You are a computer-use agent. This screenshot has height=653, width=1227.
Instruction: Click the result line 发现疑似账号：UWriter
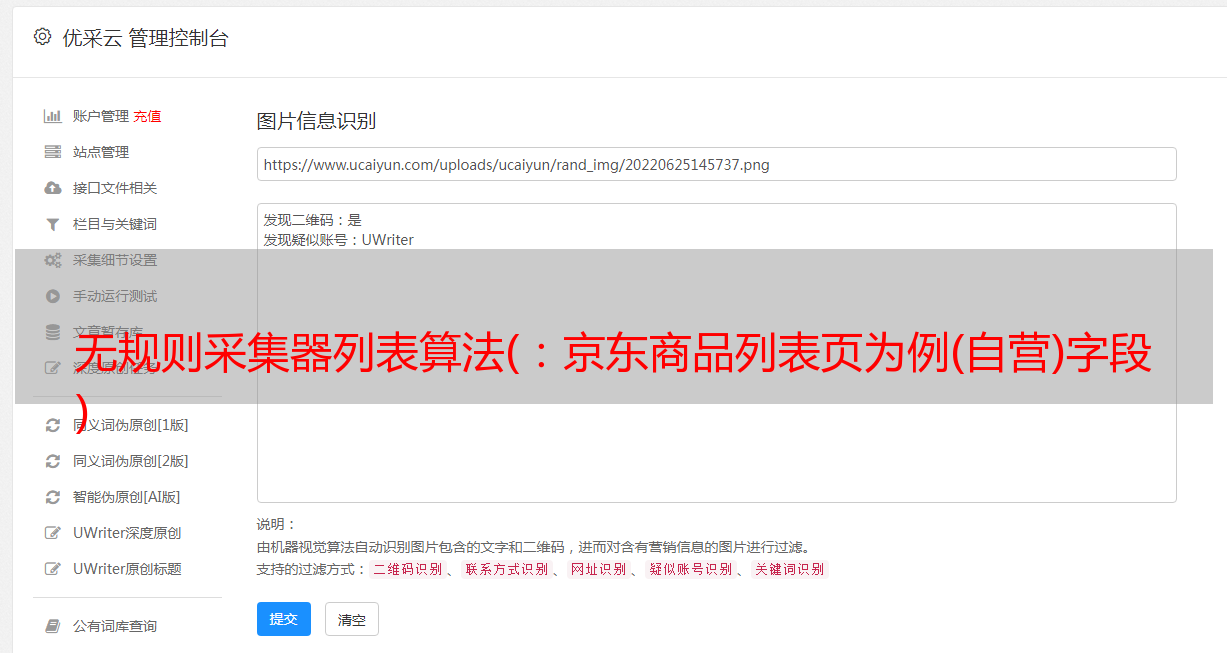pyautogui.click(x=339, y=240)
